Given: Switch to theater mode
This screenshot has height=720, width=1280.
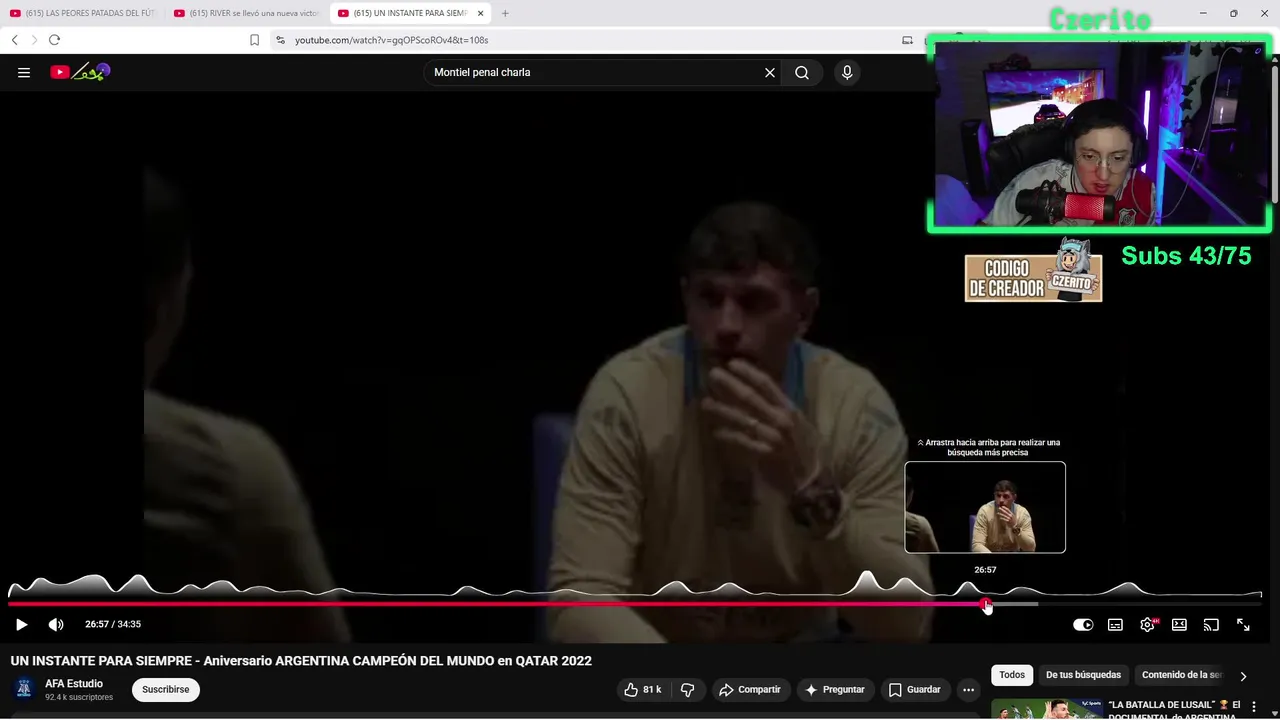Looking at the screenshot, I should [1179, 624].
